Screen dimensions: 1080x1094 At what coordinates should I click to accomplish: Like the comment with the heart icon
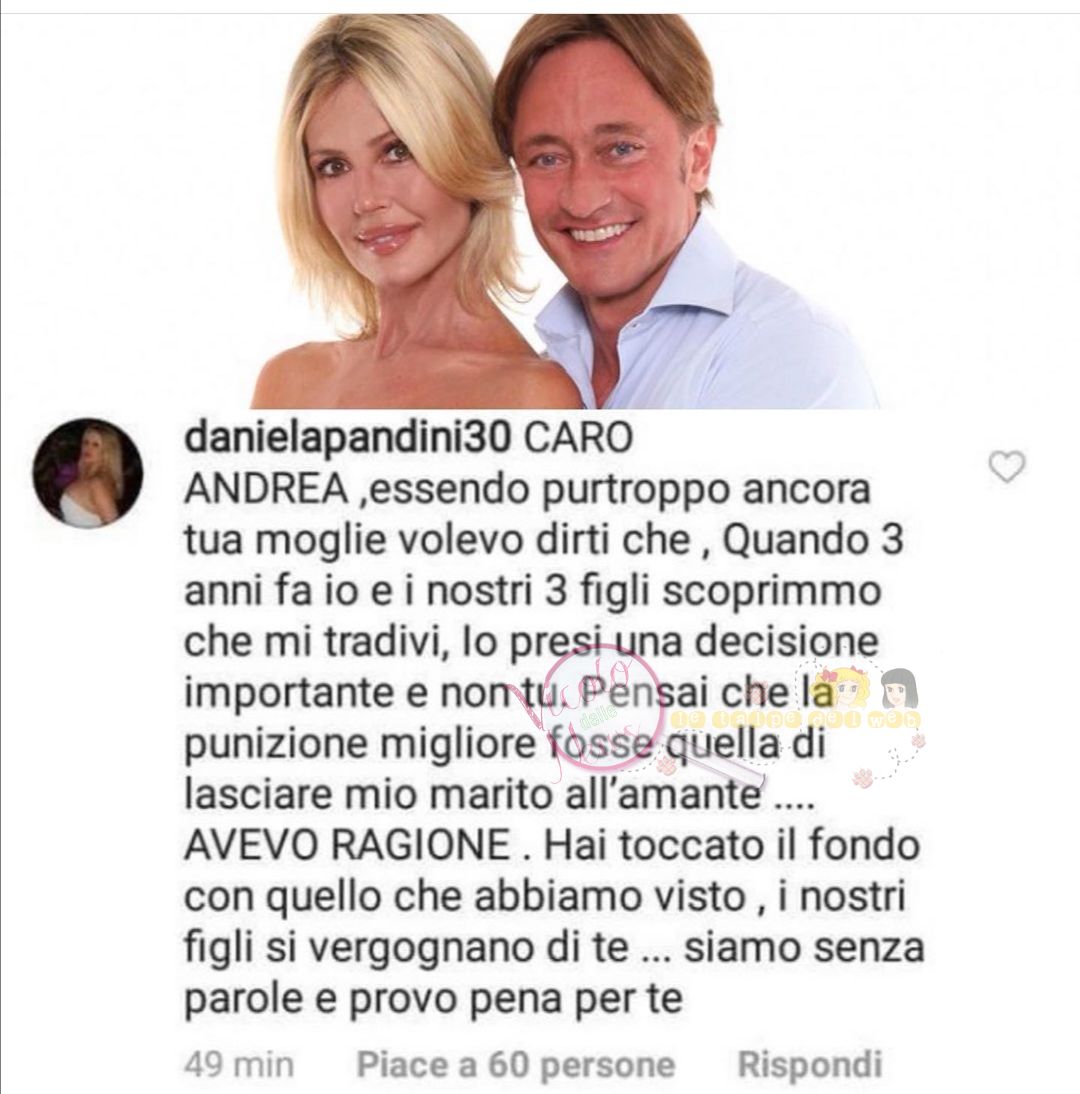[1007, 467]
